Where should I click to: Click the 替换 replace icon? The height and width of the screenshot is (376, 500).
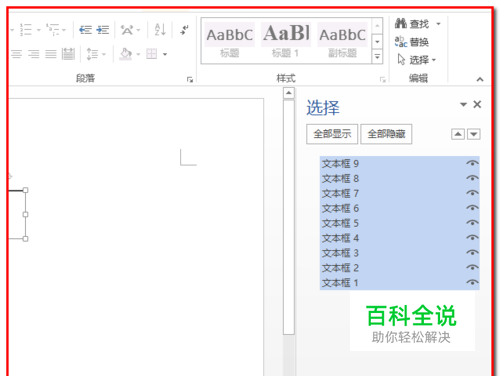401,42
